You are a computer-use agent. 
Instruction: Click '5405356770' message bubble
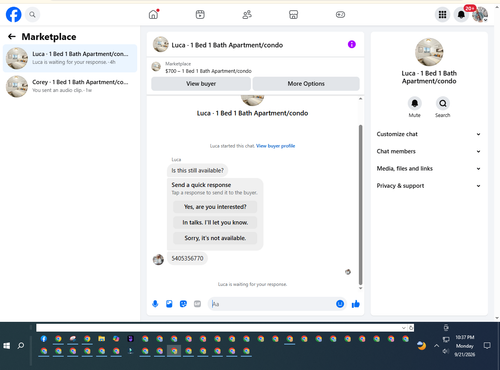pos(187,258)
